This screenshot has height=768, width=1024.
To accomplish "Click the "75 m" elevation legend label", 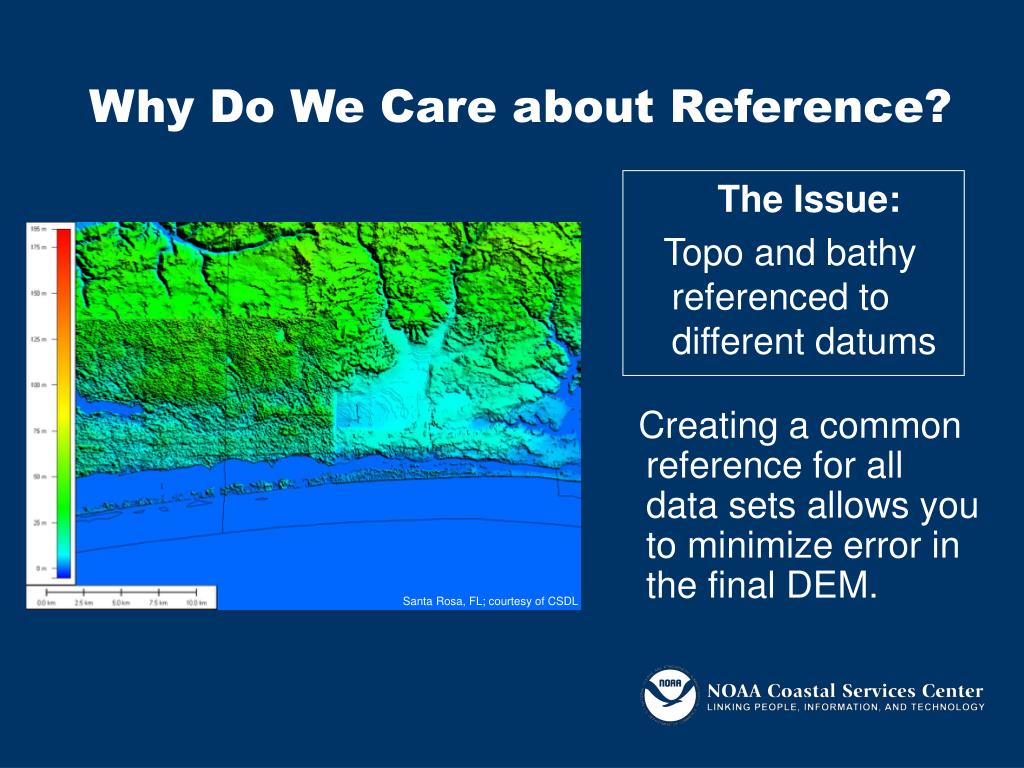I will point(40,431).
